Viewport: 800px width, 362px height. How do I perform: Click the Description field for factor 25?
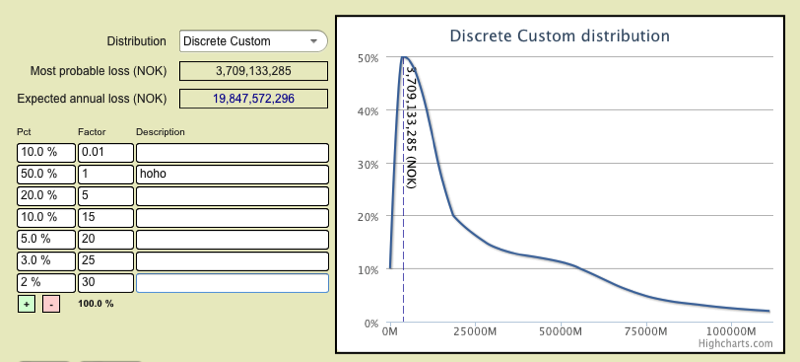[x=232, y=261]
